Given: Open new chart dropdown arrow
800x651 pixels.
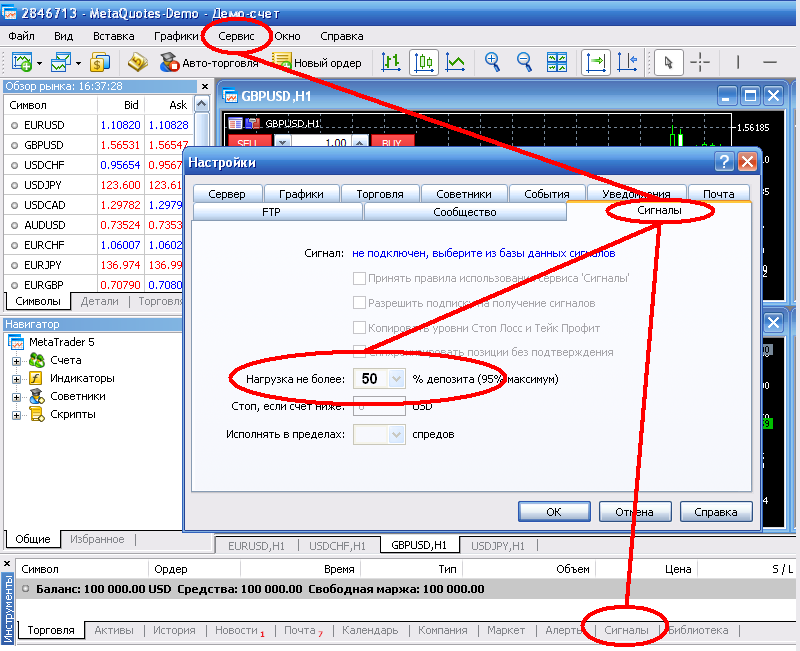Looking at the screenshot, I should coord(39,64).
